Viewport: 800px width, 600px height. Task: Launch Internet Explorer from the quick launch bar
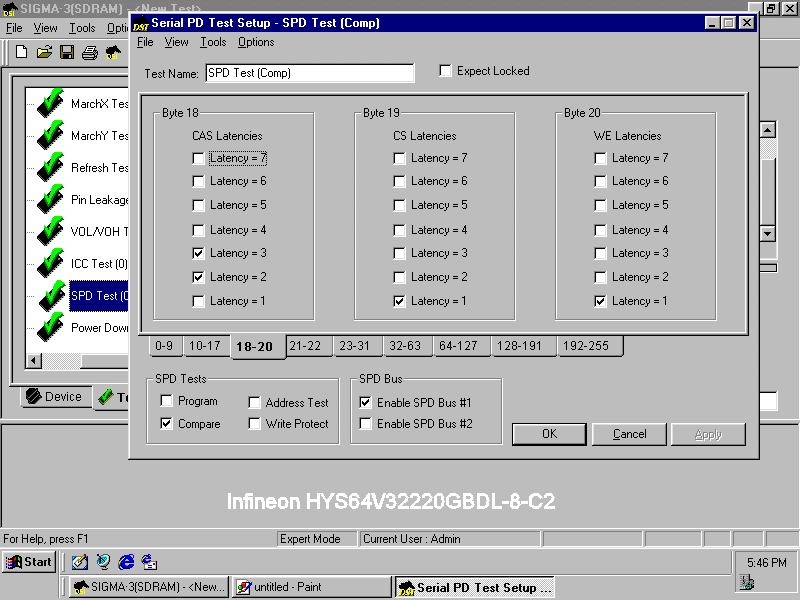125,561
